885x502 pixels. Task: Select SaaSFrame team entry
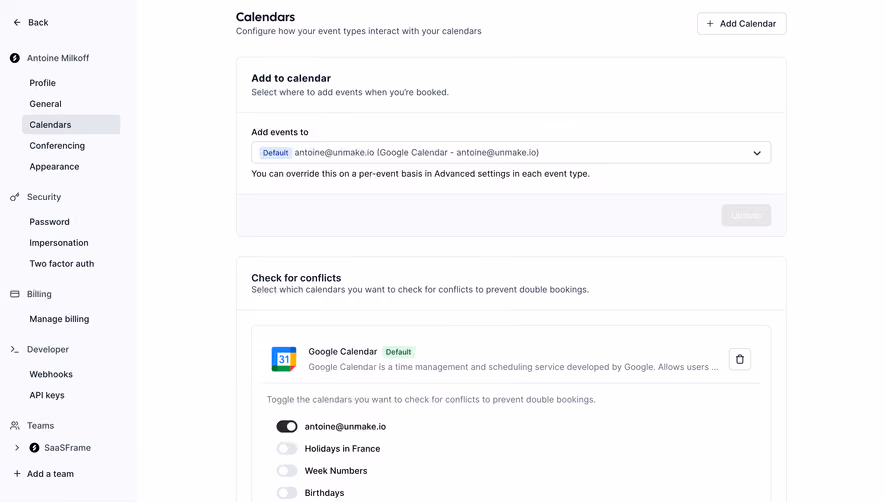tap(67, 448)
